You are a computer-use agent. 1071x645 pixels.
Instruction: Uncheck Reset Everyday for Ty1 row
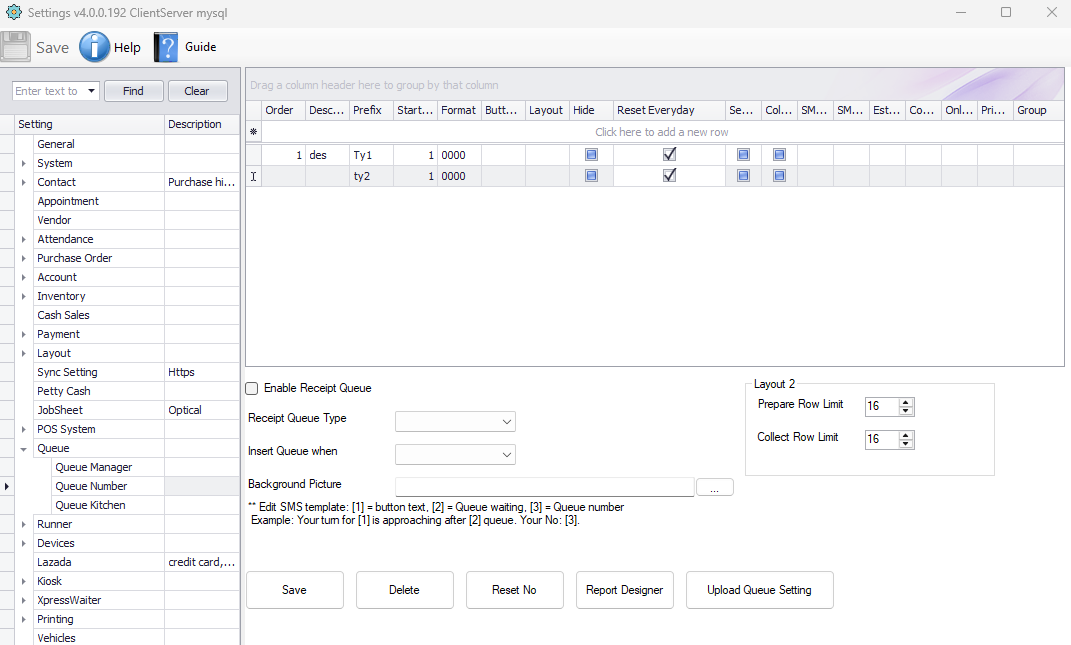pyautogui.click(x=669, y=155)
